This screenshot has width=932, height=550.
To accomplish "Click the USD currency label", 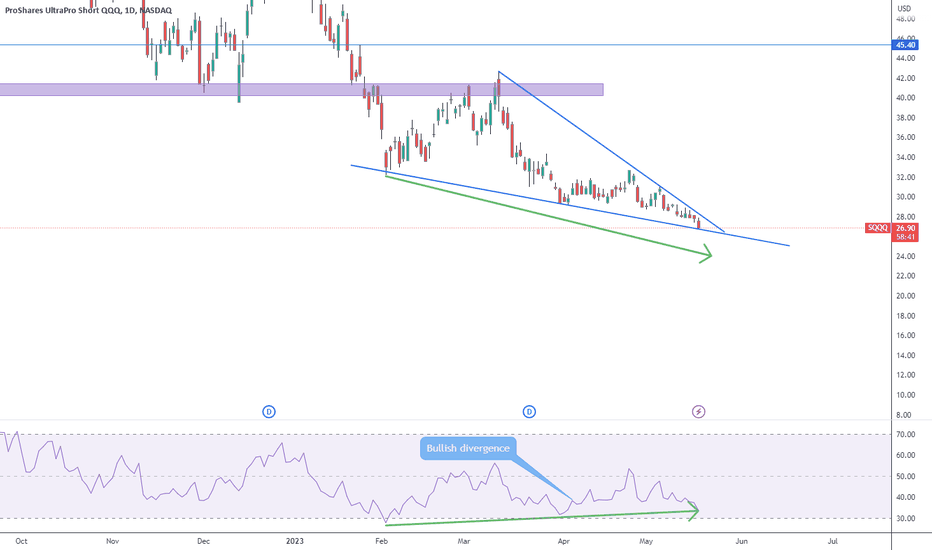I will pos(904,8).
